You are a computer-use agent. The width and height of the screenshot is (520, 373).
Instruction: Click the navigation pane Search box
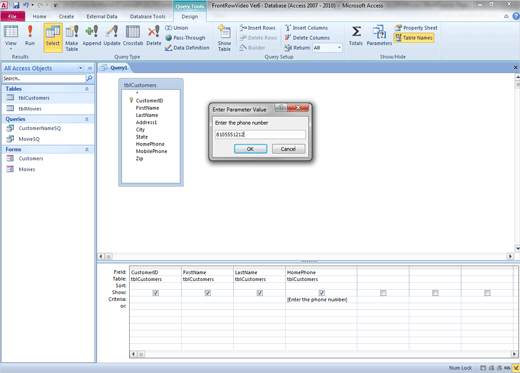pyautogui.click(x=44, y=78)
